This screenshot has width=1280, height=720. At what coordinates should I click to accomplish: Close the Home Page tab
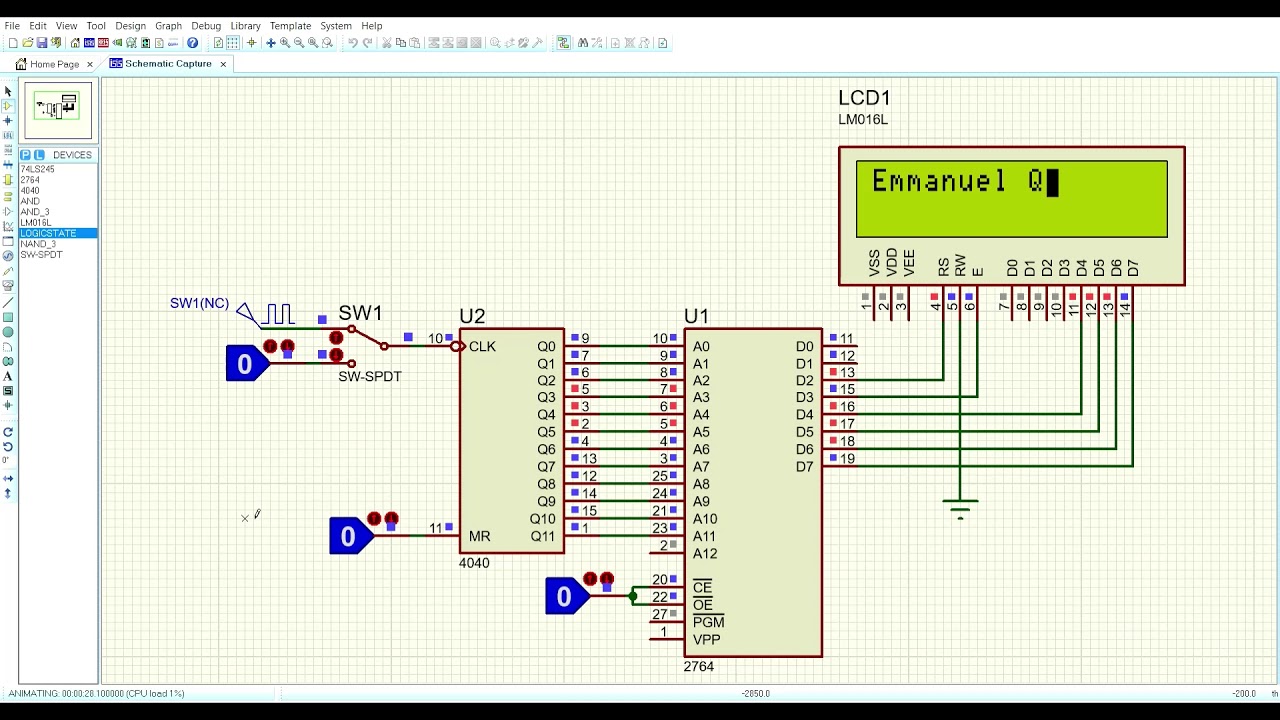coord(89,64)
